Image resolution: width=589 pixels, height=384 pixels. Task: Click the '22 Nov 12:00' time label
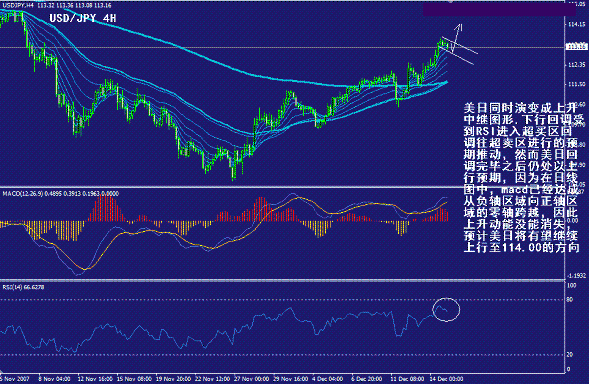pyautogui.click(x=212, y=379)
